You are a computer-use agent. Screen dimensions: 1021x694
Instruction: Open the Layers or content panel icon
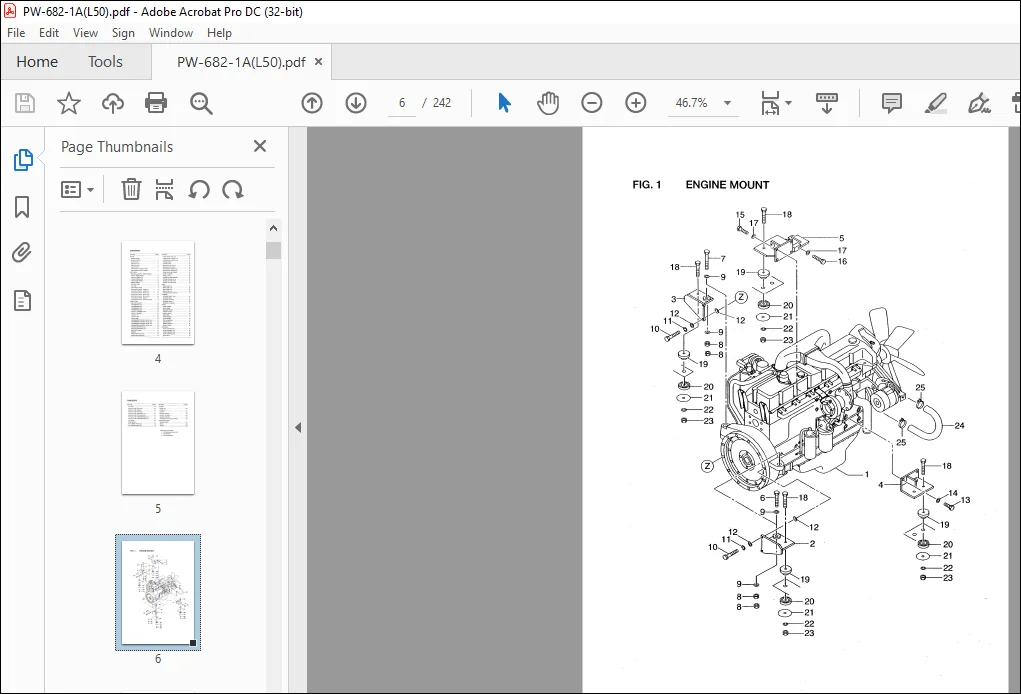(x=22, y=300)
